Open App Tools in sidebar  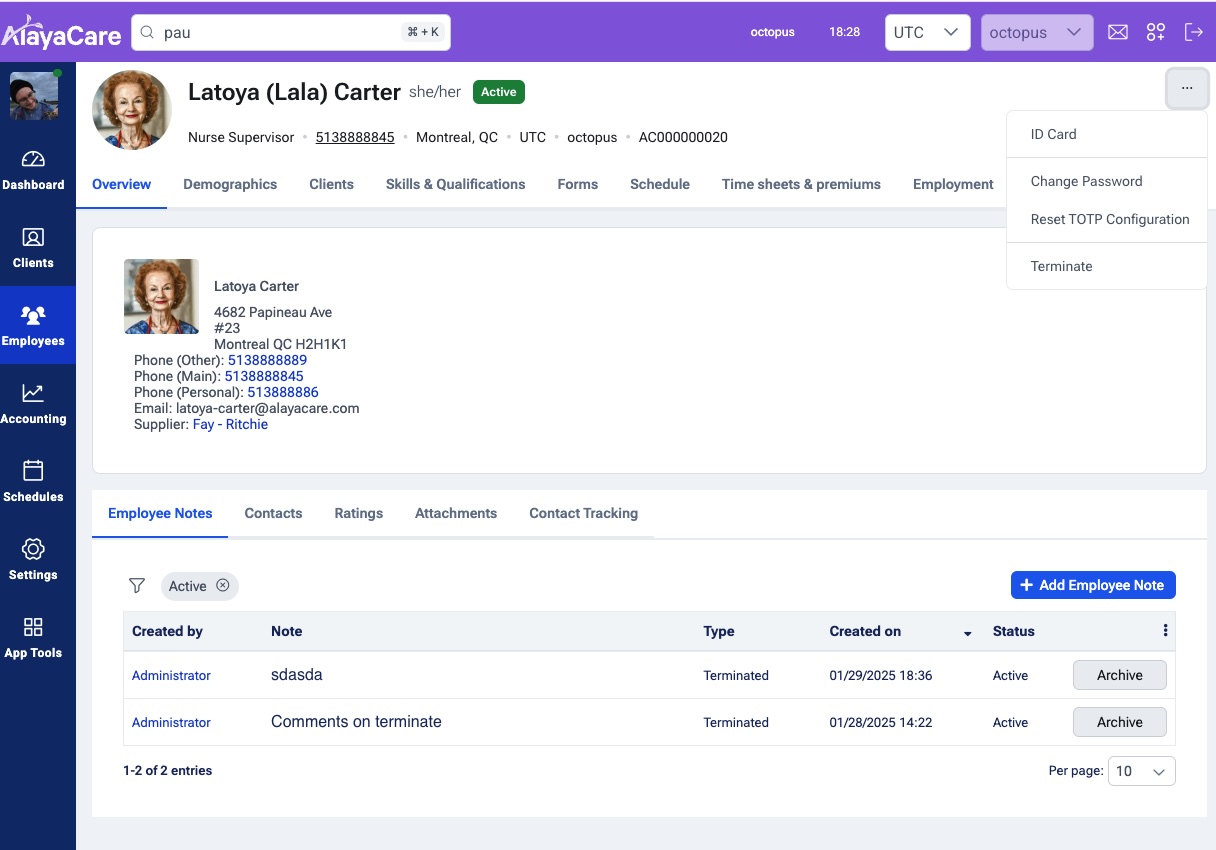click(33, 638)
